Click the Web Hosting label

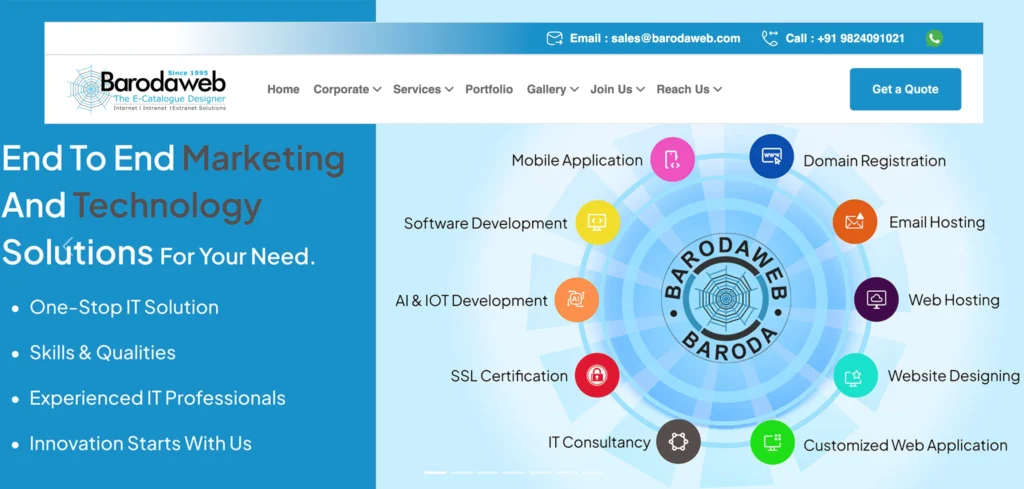[954, 300]
